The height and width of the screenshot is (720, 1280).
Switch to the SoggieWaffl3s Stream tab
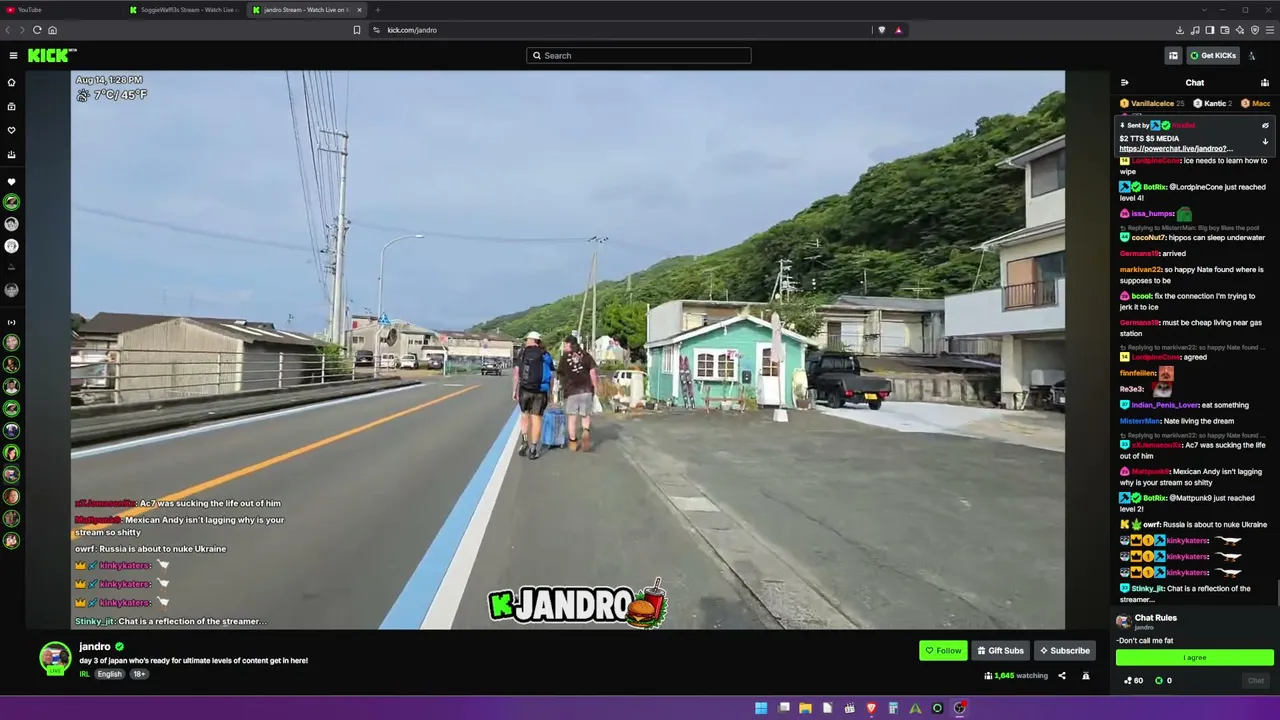click(185, 10)
